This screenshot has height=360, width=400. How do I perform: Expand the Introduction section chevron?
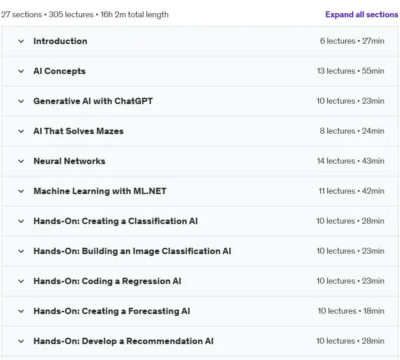tap(21, 41)
